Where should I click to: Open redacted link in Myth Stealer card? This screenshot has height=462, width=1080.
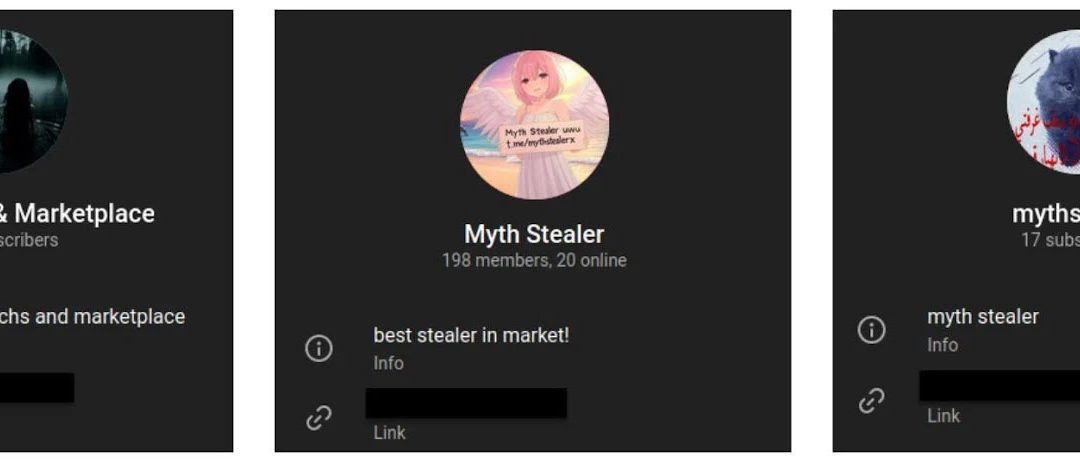tap(466, 403)
